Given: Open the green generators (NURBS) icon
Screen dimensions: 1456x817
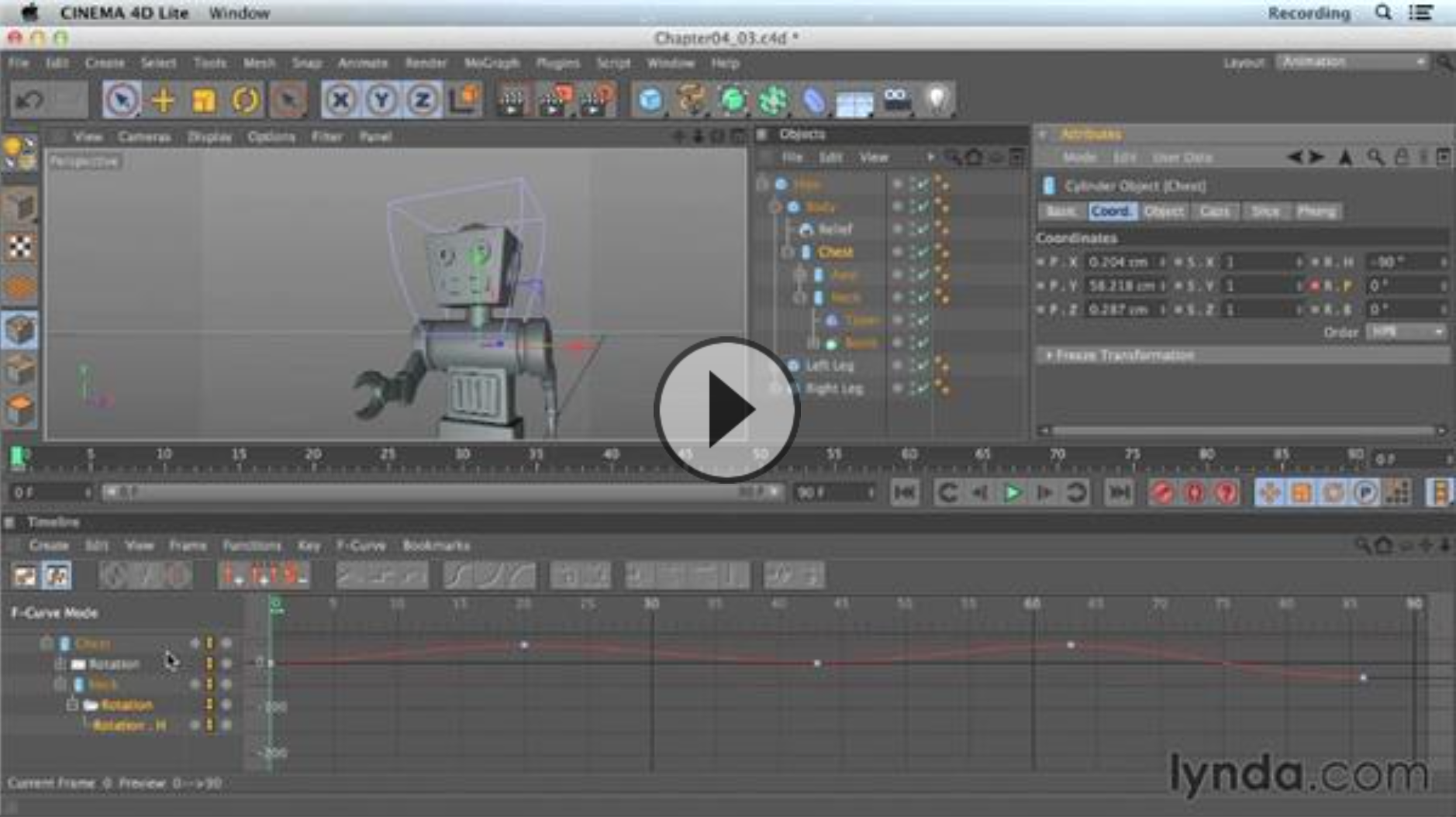Looking at the screenshot, I should (733, 100).
